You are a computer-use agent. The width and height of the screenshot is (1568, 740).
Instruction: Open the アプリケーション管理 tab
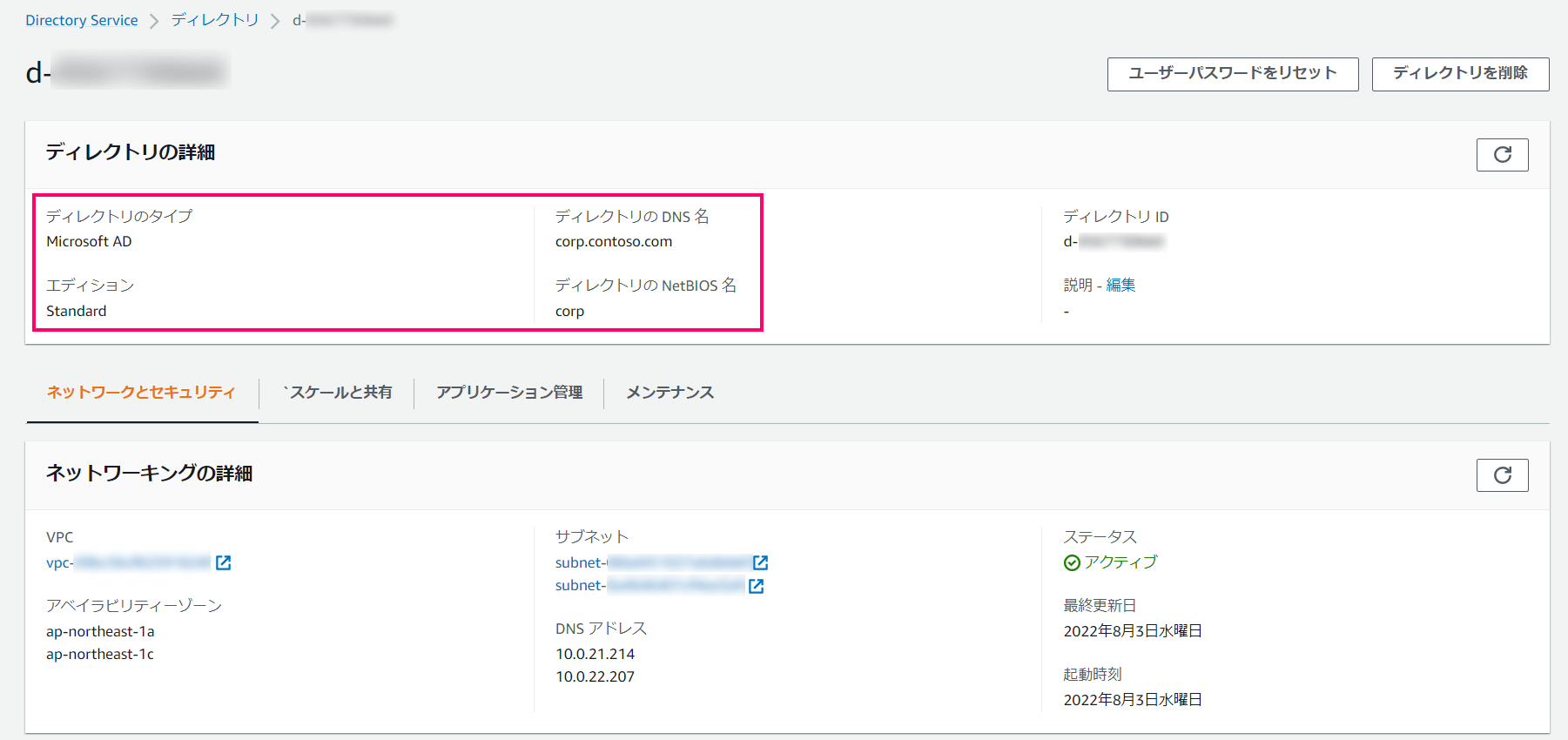(509, 393)
